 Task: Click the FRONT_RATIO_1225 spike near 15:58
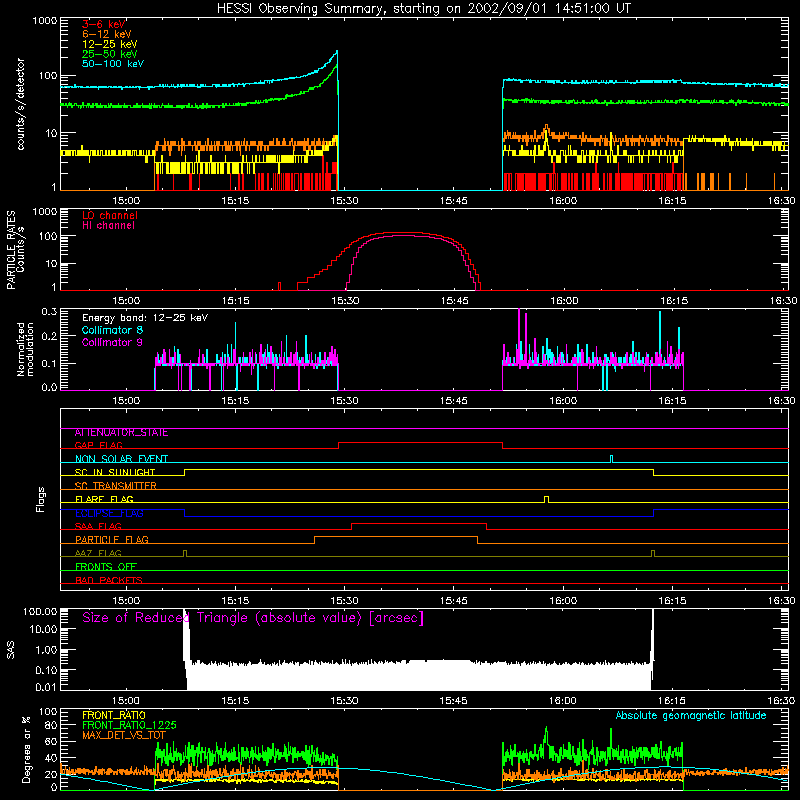pos(546,729)
